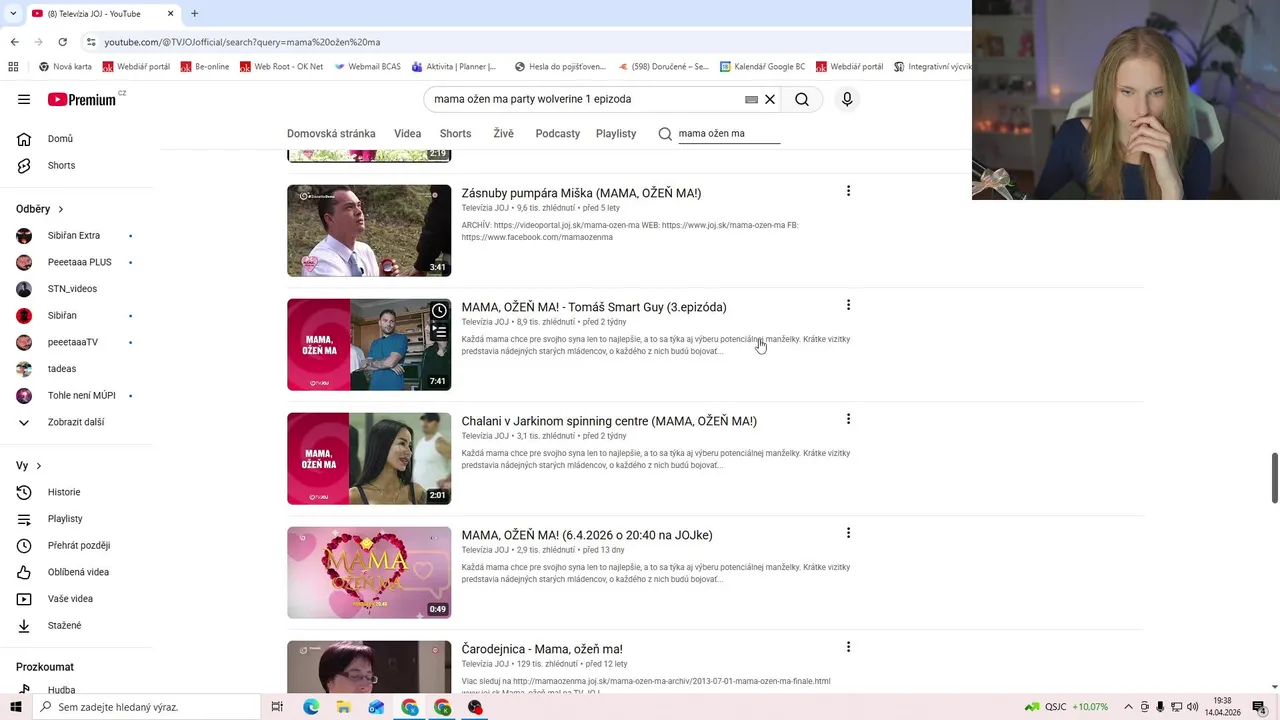Click thumbnail of Zásnuby pumpára Miška

click(369, 231)
